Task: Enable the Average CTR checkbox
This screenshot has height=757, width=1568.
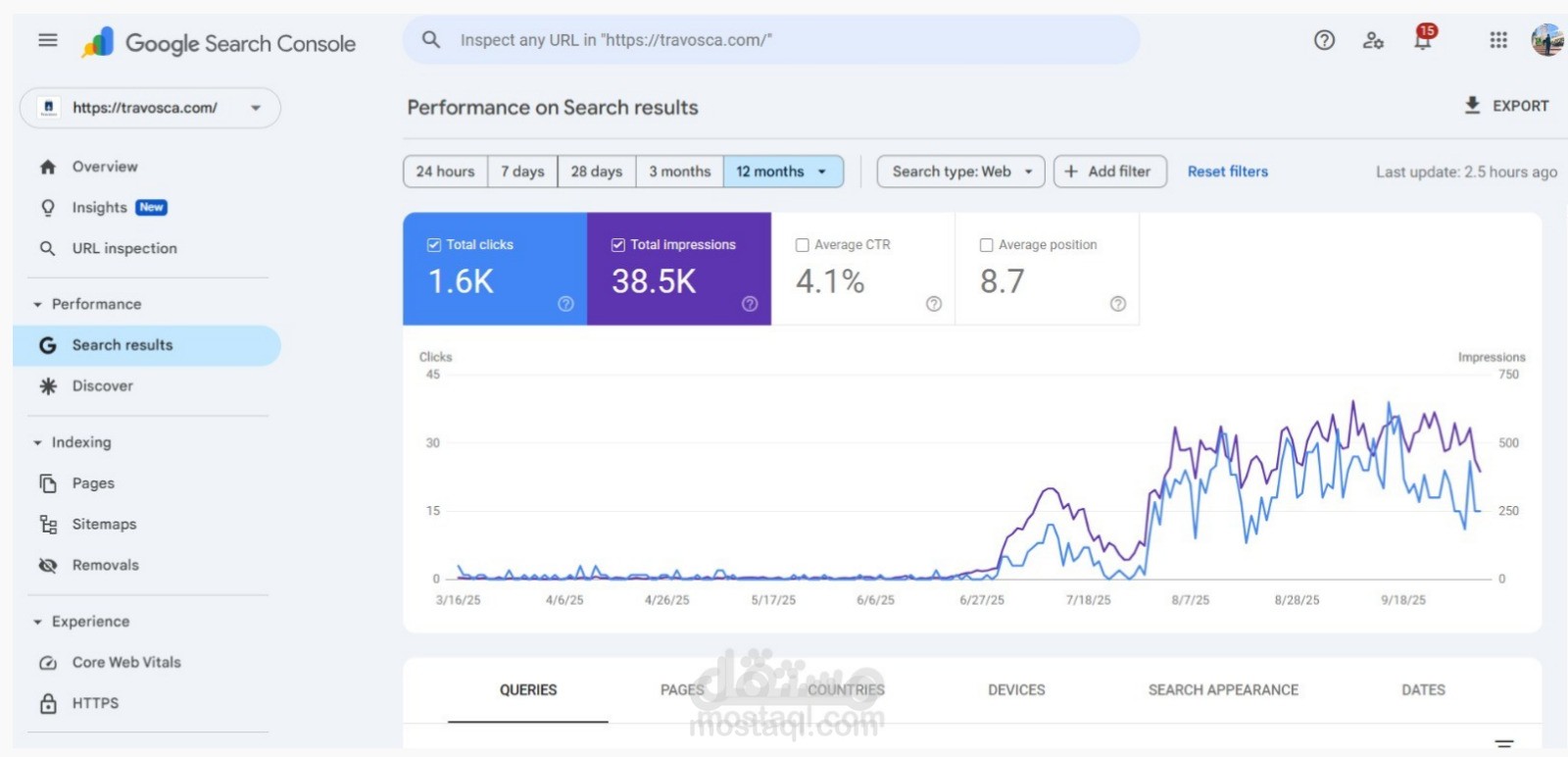Action: coord(803,245)
